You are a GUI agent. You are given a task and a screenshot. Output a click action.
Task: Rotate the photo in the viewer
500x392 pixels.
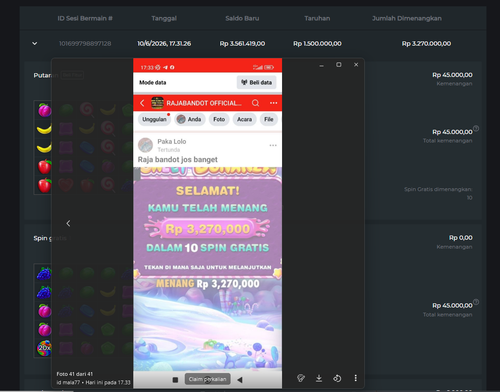pyautogui.click(x=337, y=378)
